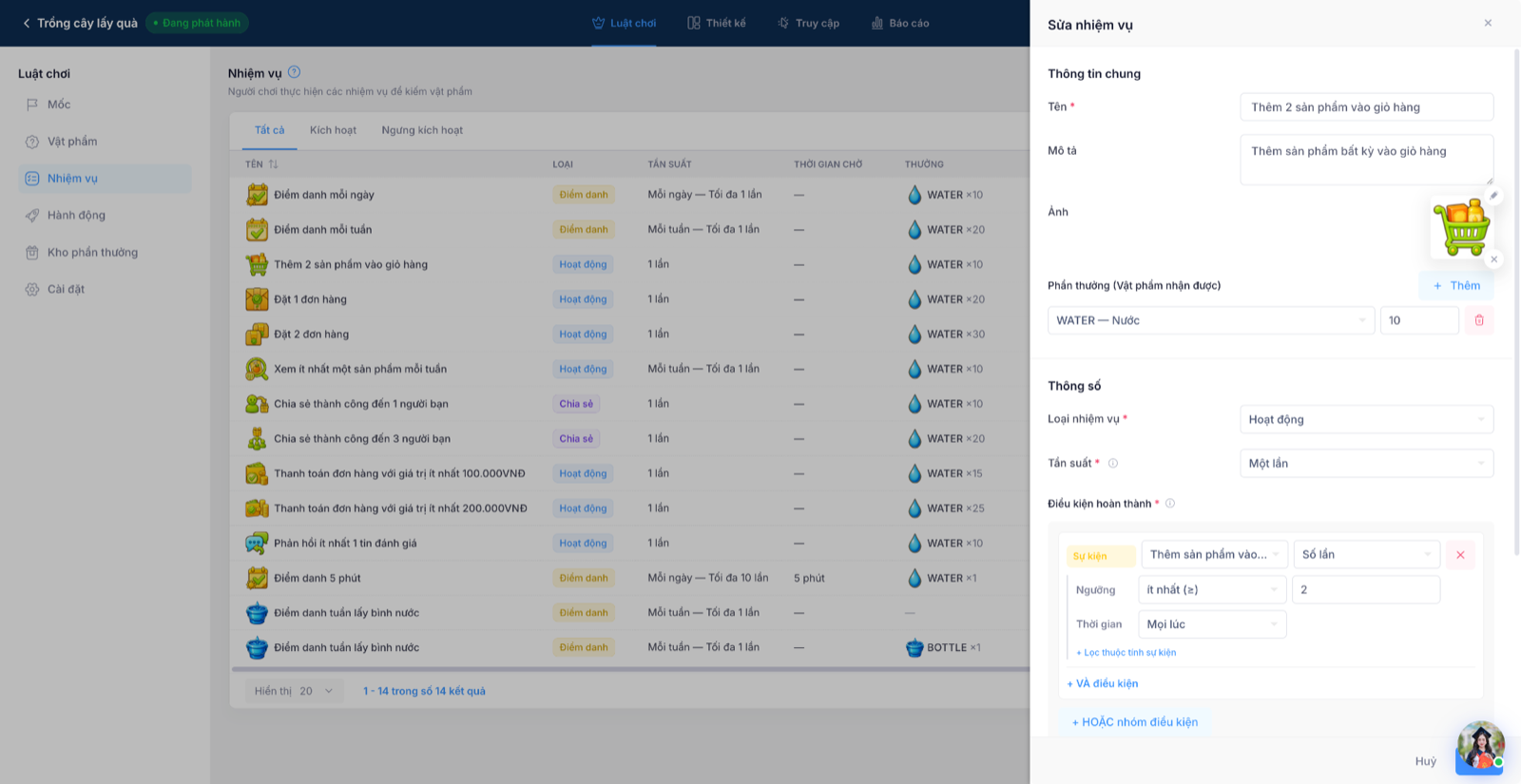The width and height of the screenshot is (1521, 784).
Task: Open the Loại nhiệm vụ dropdown
Action: click(x=1366, y=419)
